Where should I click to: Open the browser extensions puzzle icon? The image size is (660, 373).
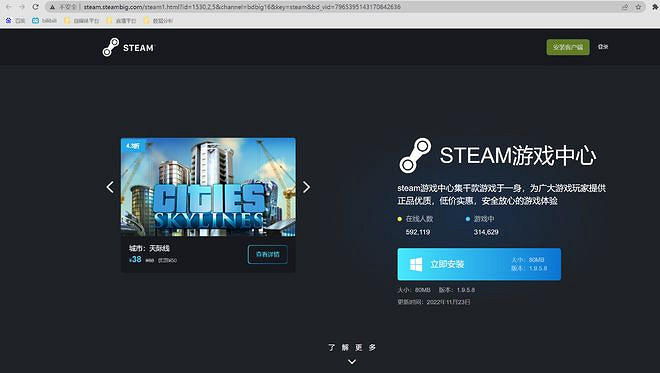tap(655, 7)
